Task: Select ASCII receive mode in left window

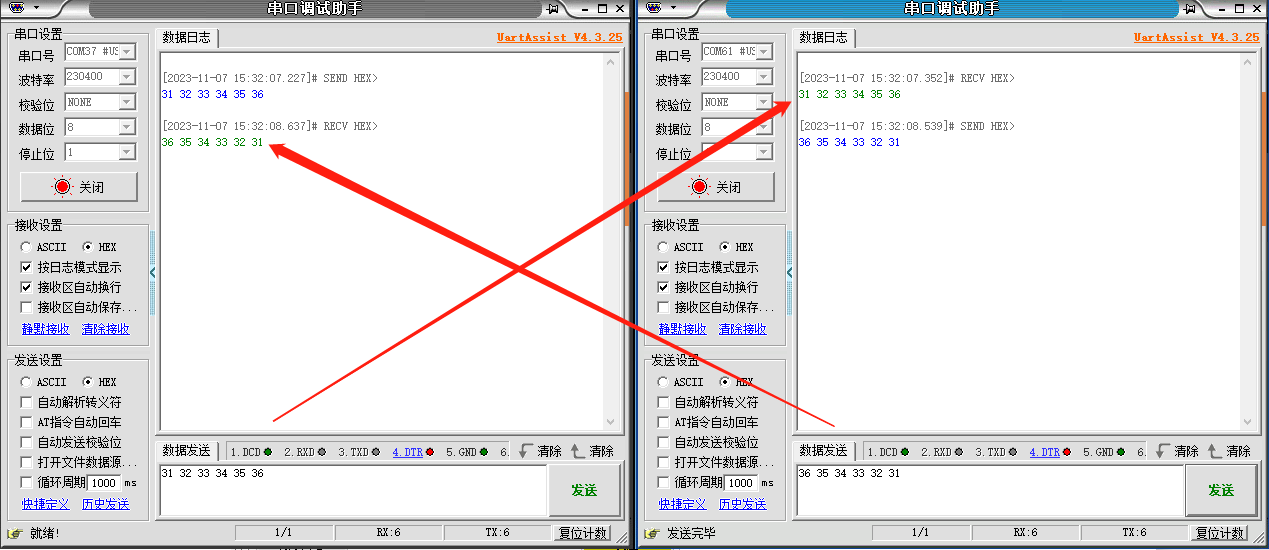Action: coord(26,247)
